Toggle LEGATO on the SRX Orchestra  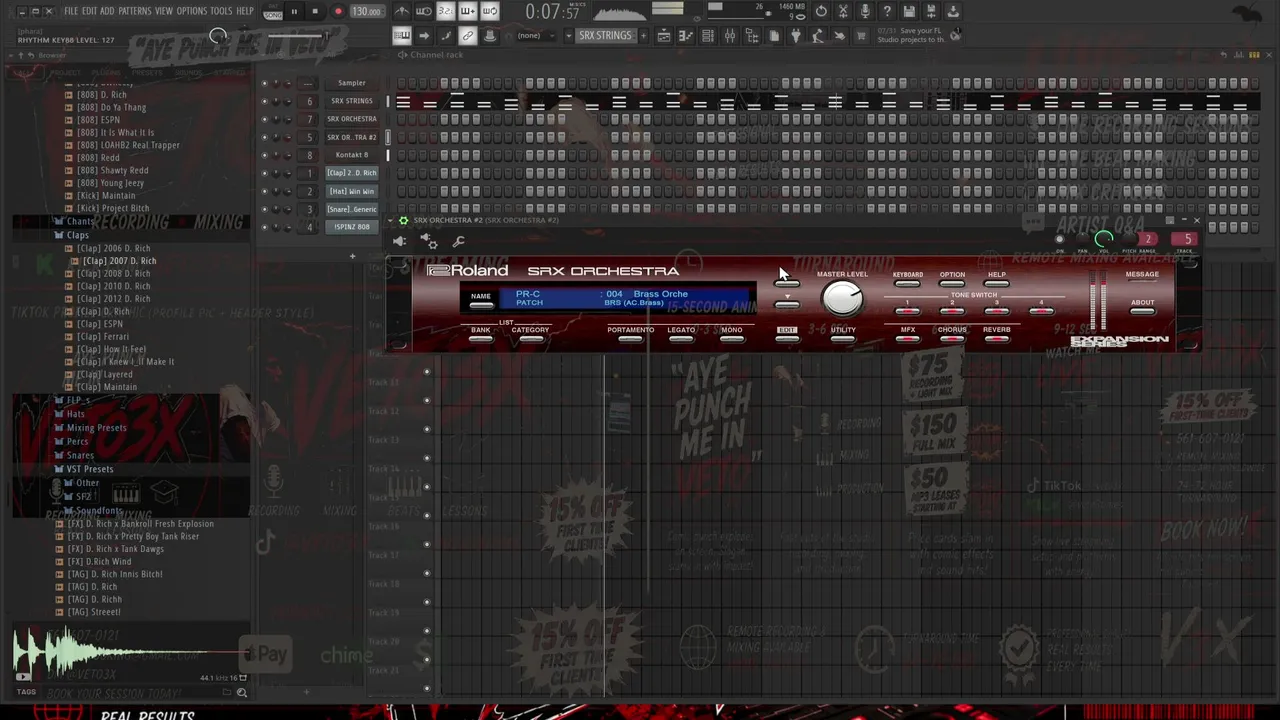coord(681,340)
